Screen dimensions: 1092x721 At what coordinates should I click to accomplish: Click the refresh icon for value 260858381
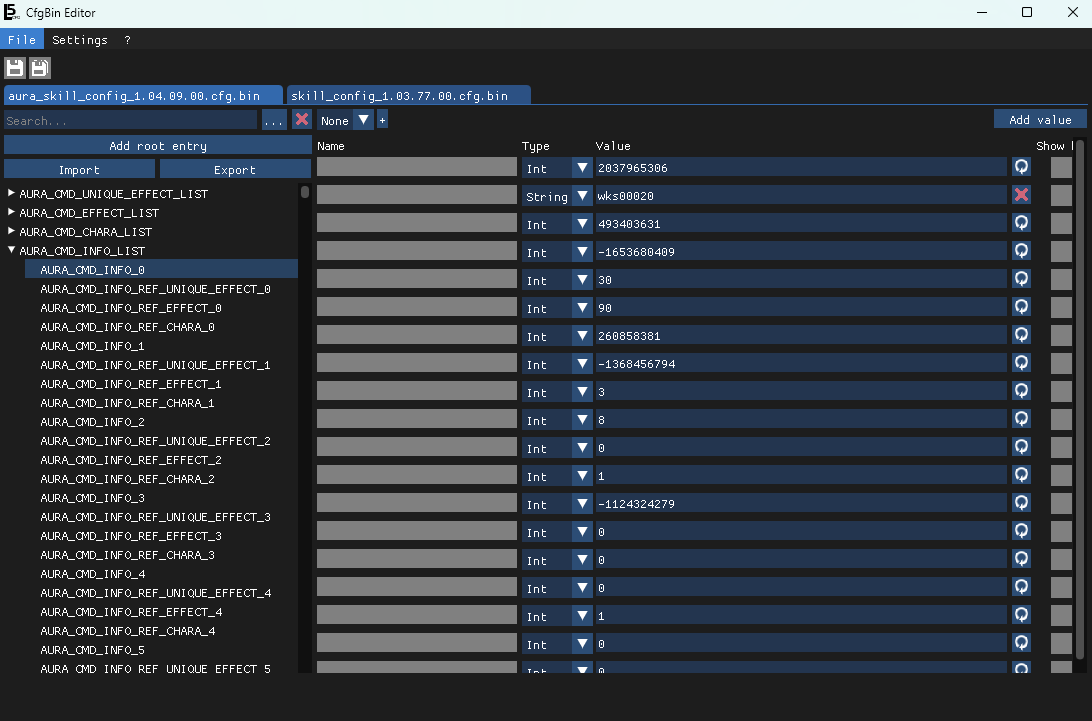tap(1021, 335)
